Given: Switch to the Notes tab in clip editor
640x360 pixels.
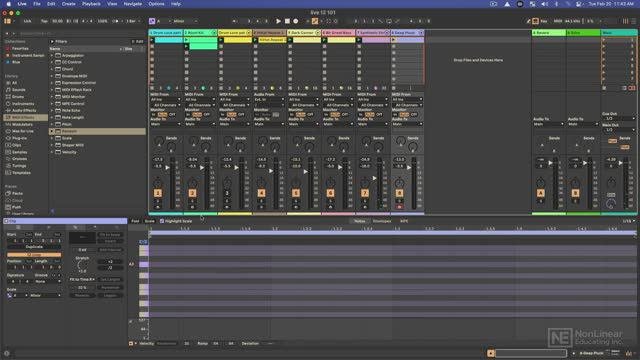Looking at the screenshot, I should tap(360, 221).
